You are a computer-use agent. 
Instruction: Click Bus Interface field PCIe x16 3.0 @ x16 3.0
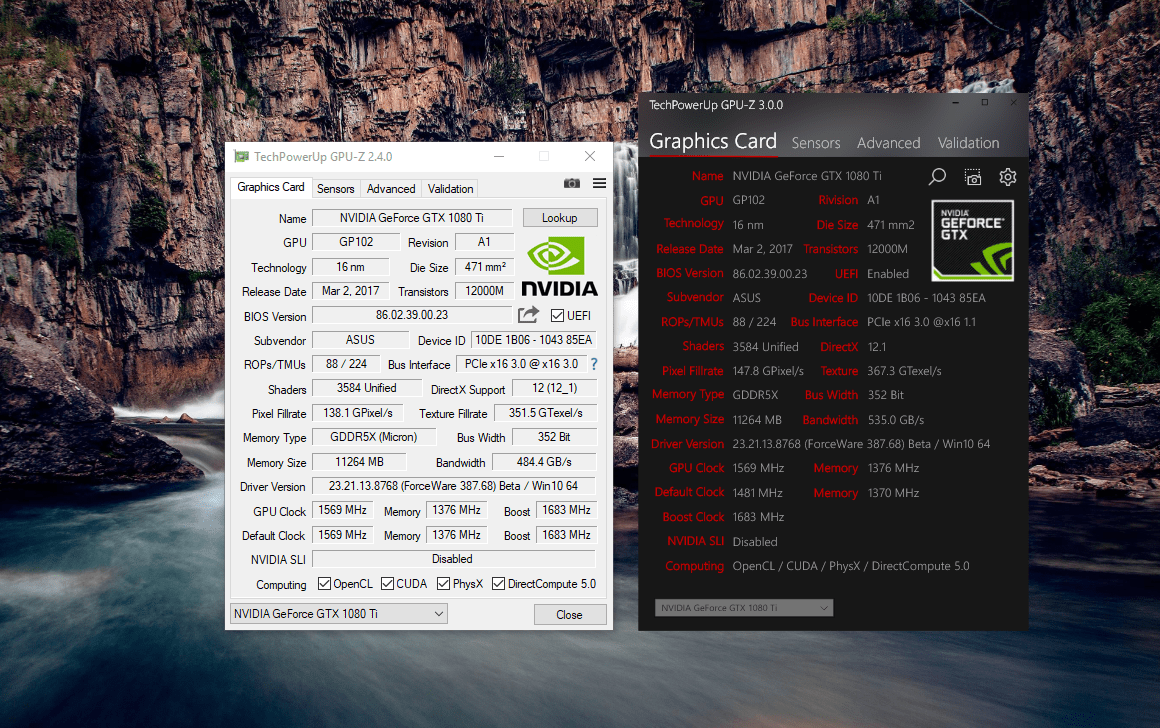tap(522, 364)
